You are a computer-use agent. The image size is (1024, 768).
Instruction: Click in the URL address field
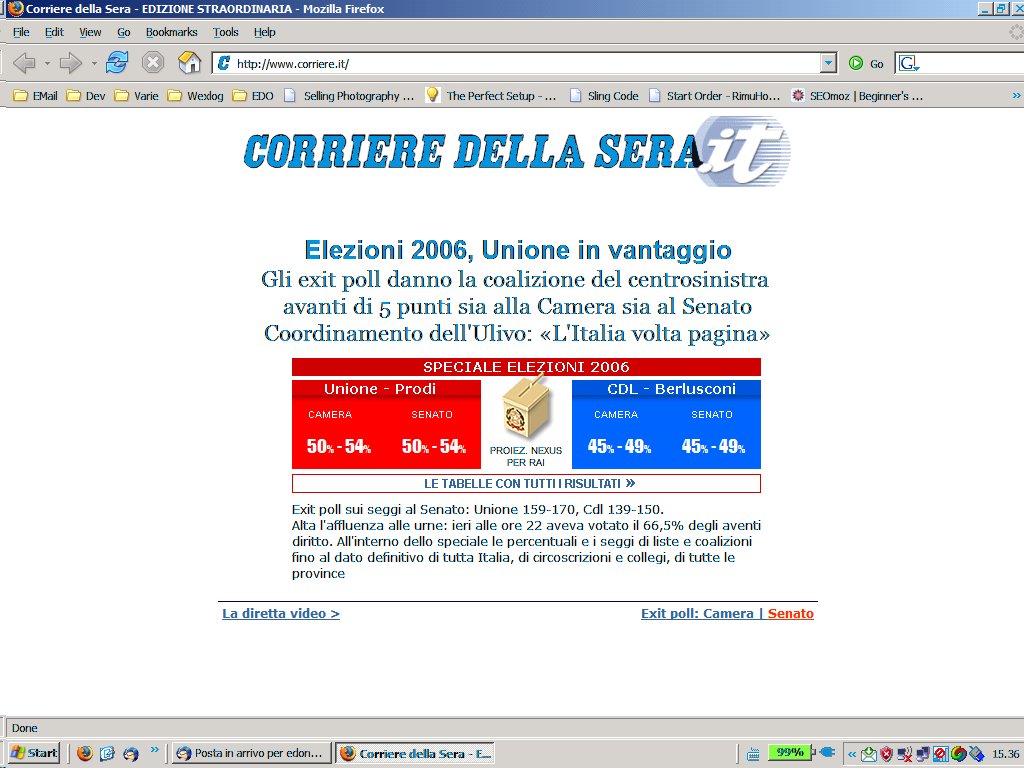526,63
